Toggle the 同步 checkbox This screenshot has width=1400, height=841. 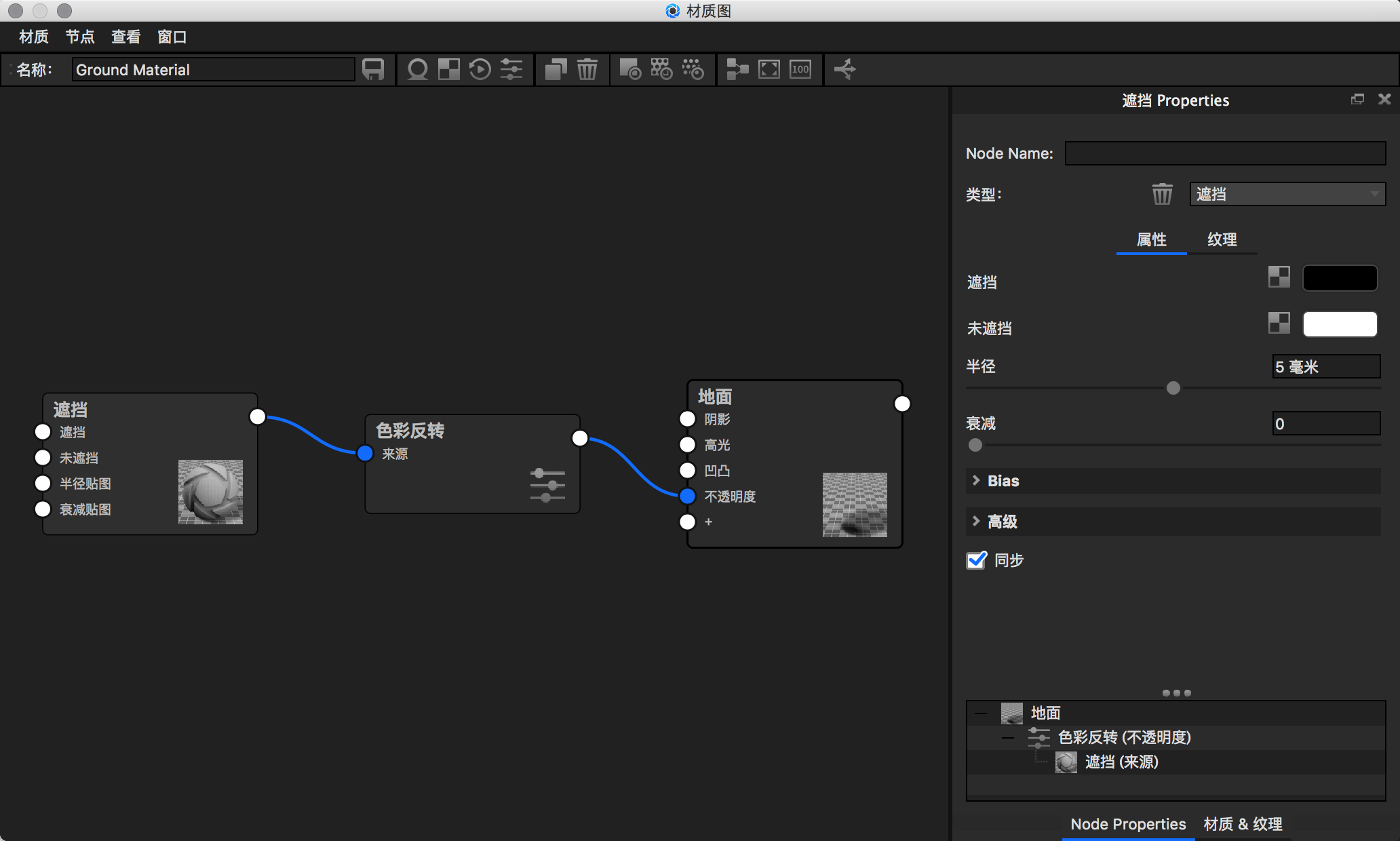pos(976,560)
